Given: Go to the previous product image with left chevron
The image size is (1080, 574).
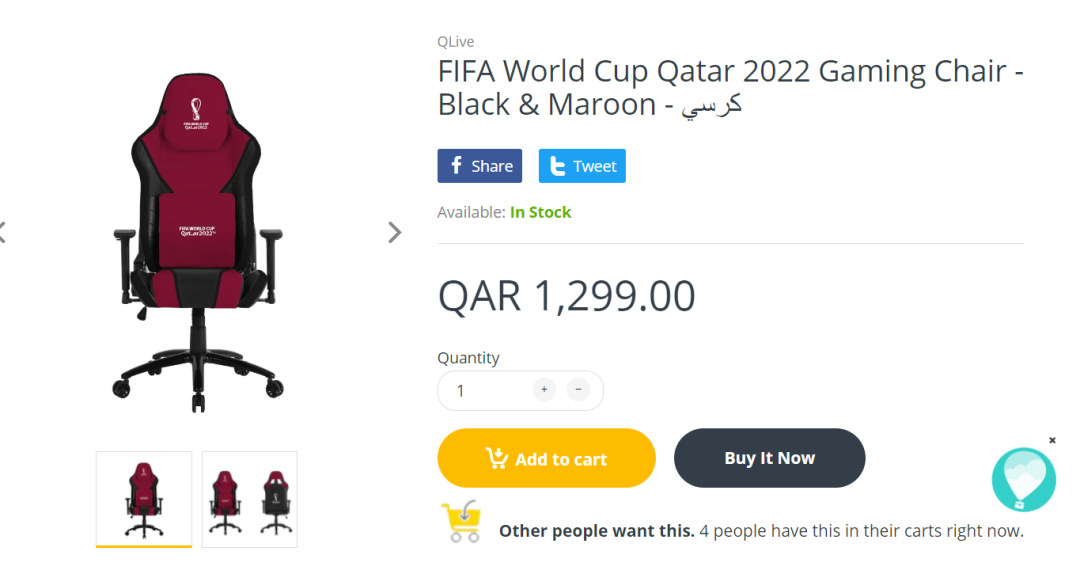Looking at the screenshot, I should click(3, 232).
